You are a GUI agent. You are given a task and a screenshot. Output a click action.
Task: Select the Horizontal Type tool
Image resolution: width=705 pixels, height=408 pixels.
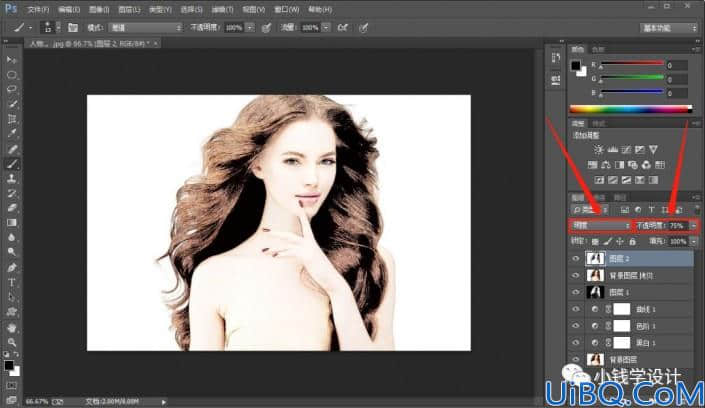click(12, 282)
